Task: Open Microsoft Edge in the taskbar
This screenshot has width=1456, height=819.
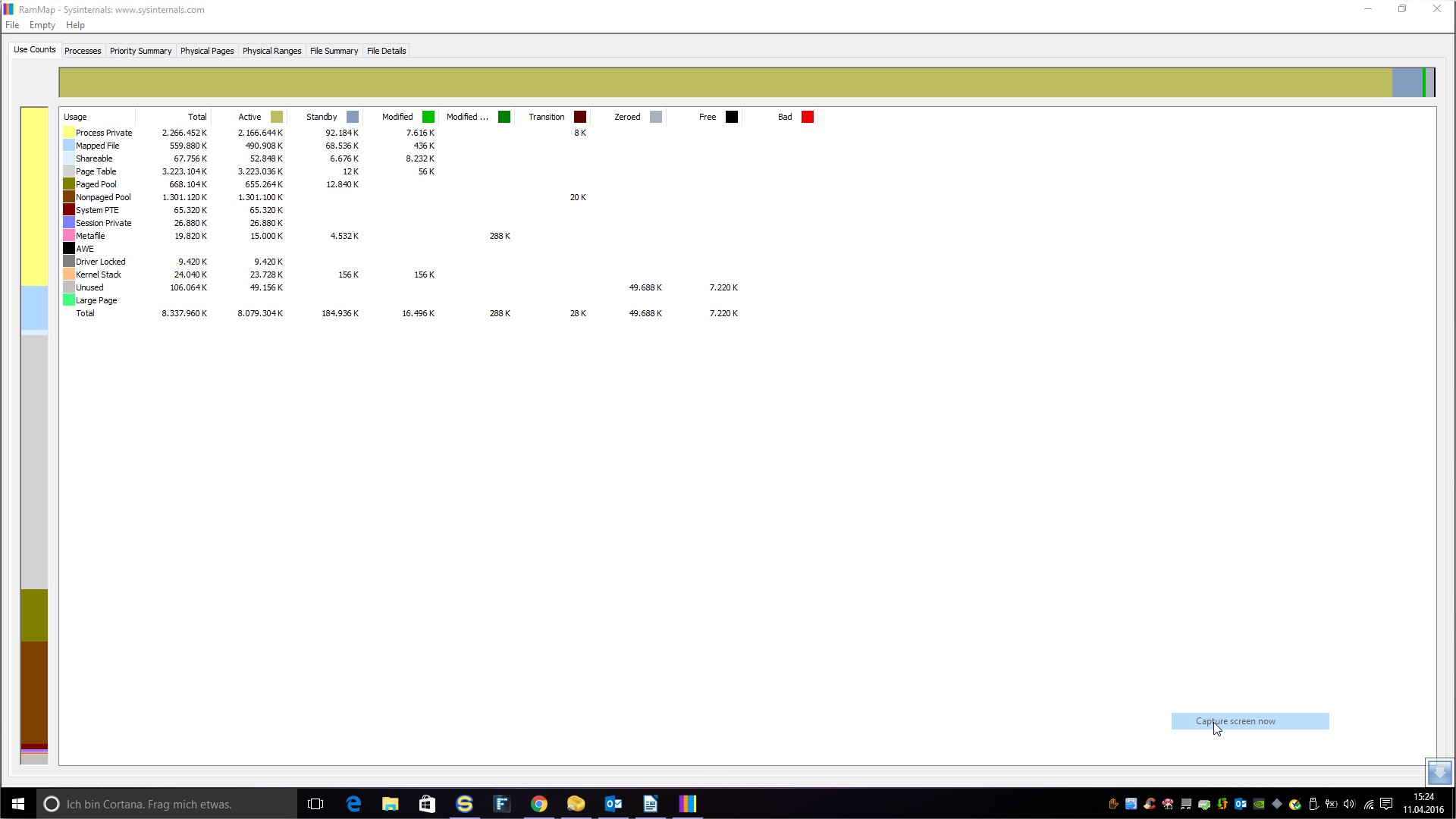Action: pyautogui.click(x=353, y=804)
